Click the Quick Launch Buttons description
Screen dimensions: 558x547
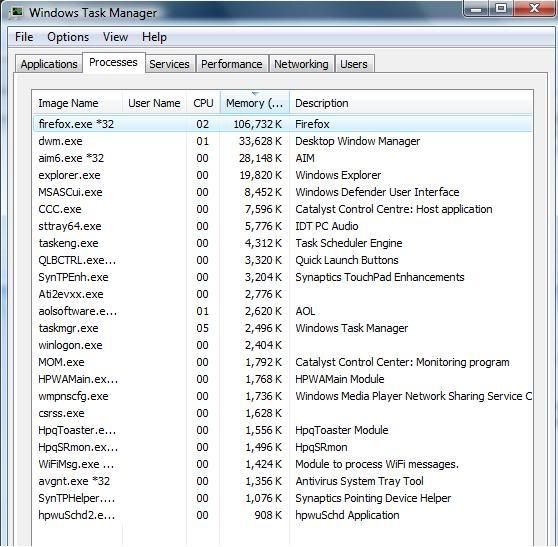(x=347, y=260)
